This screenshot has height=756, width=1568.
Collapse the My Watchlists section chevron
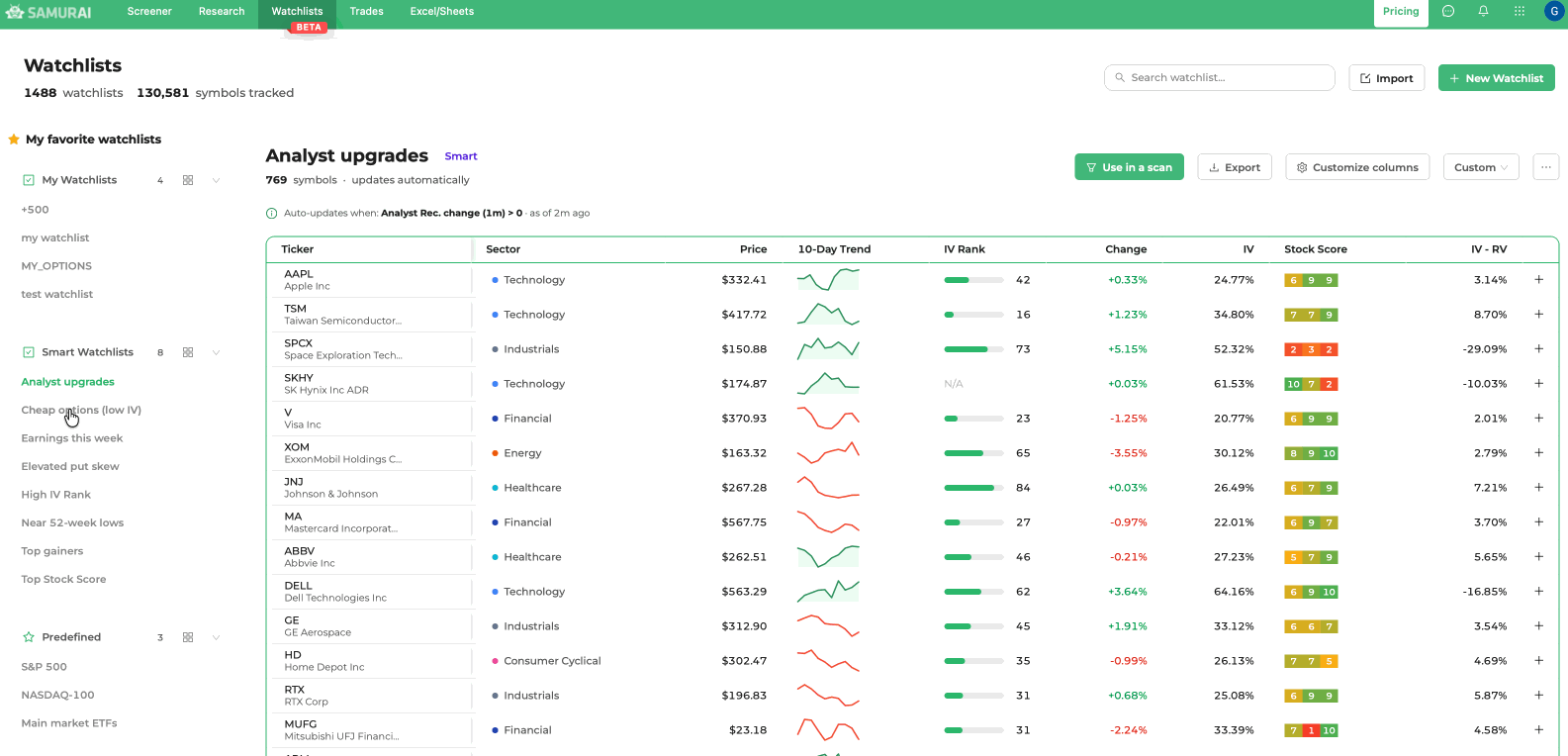216,180
